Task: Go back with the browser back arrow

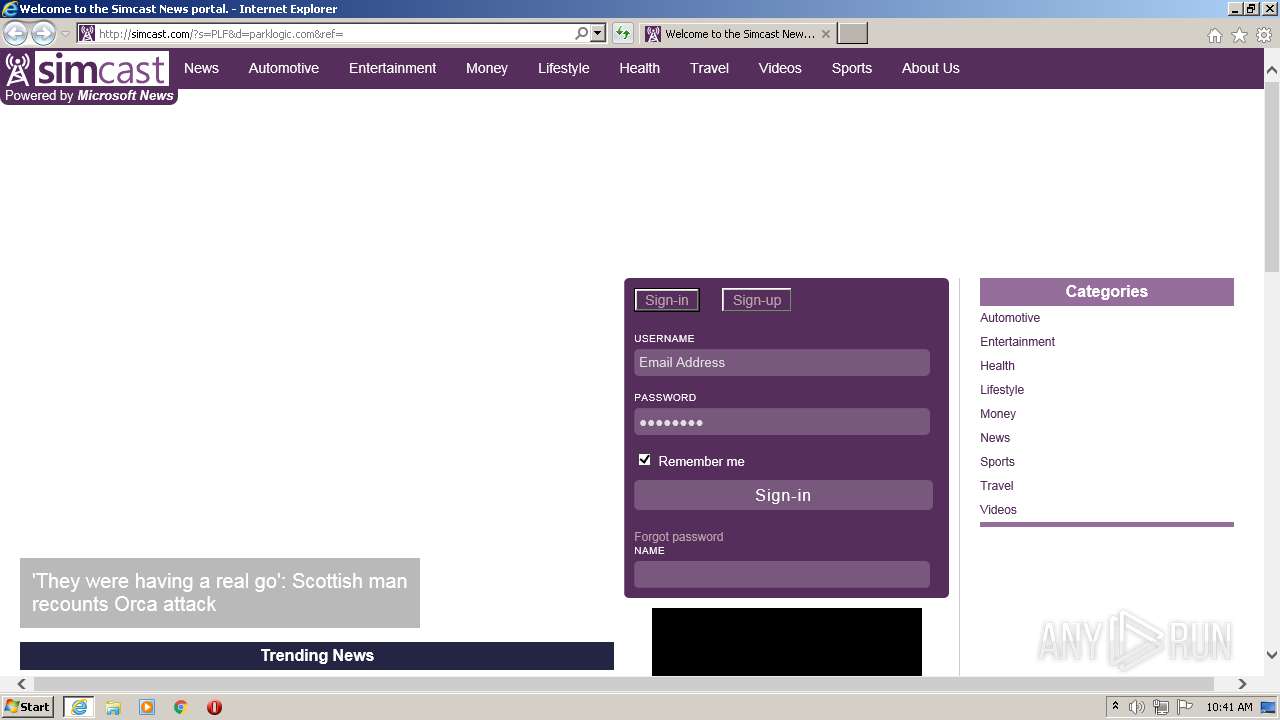Action: [16, 34]
